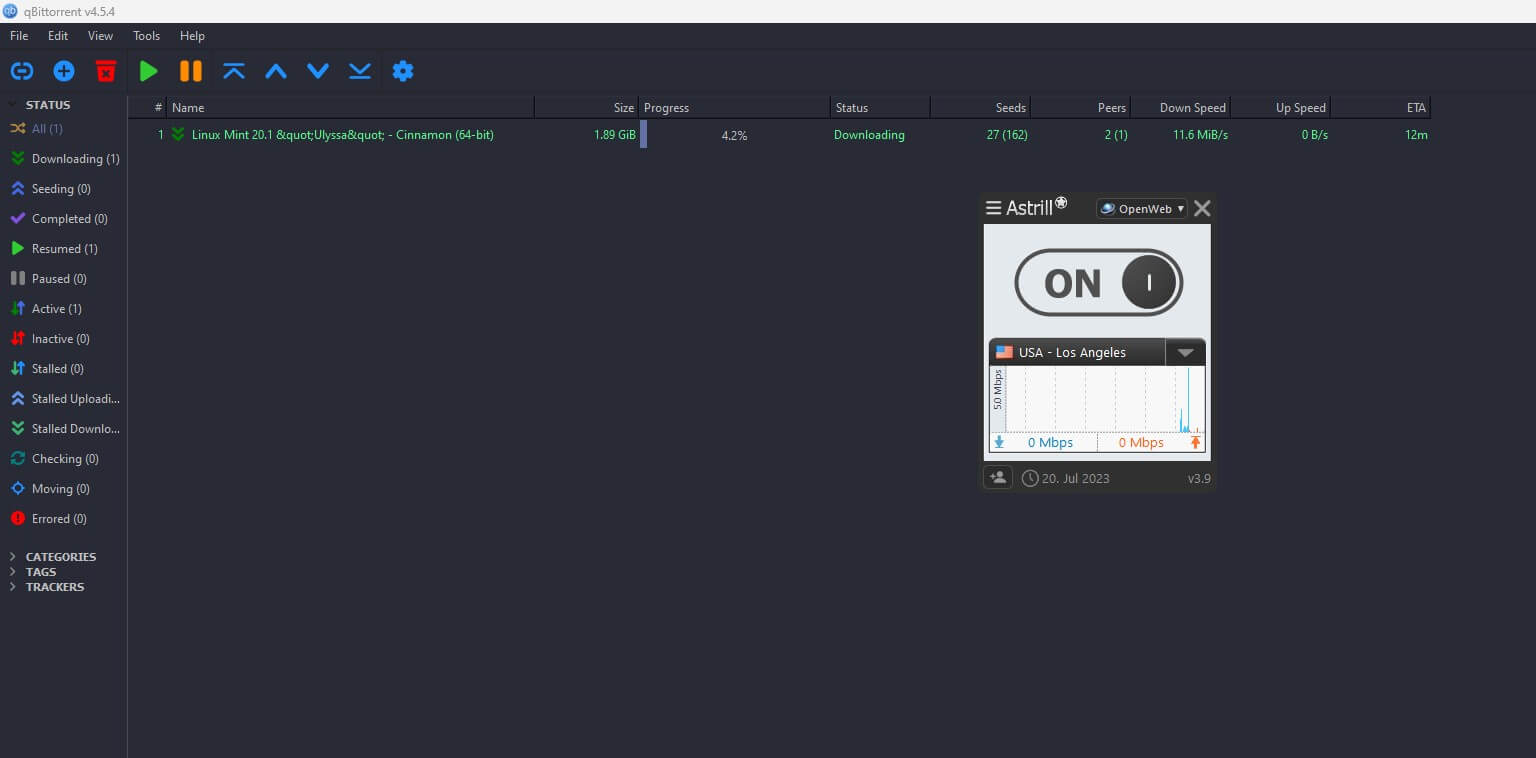
Task: Open the View menu
Action: (100, 36)
